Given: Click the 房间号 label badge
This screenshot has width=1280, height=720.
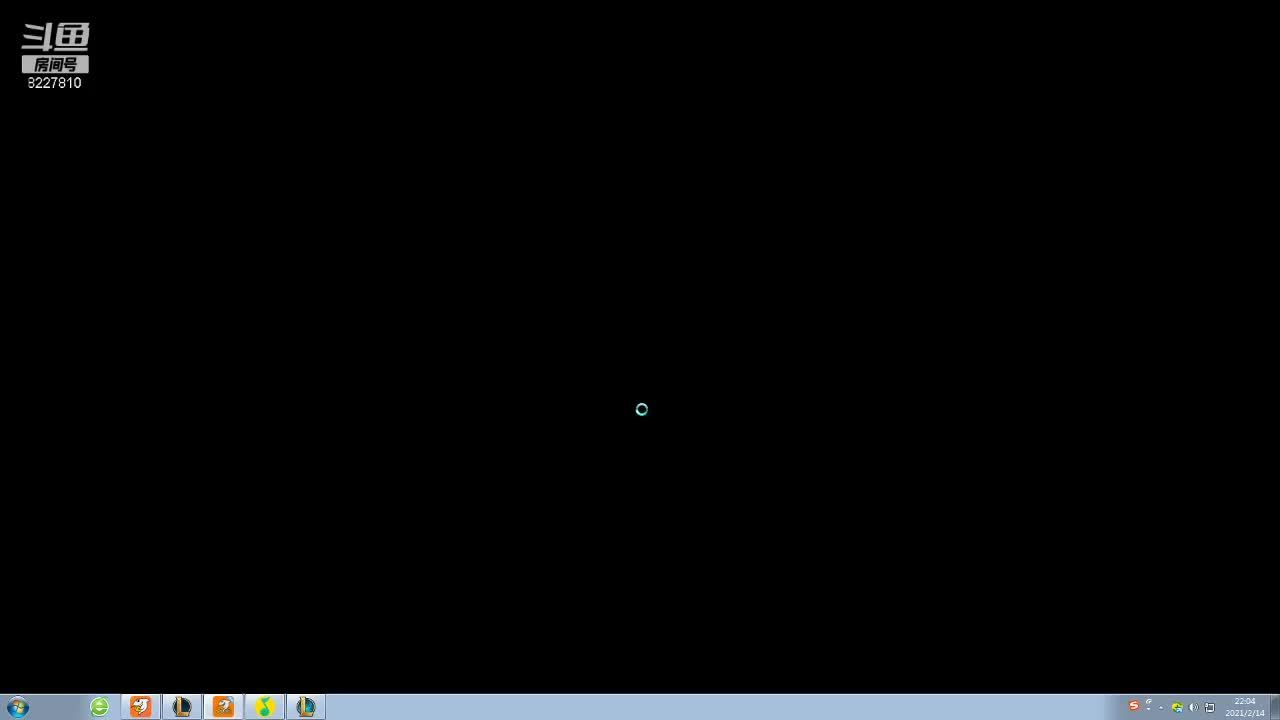Looking at the screenshot, I should coord(55,64).
